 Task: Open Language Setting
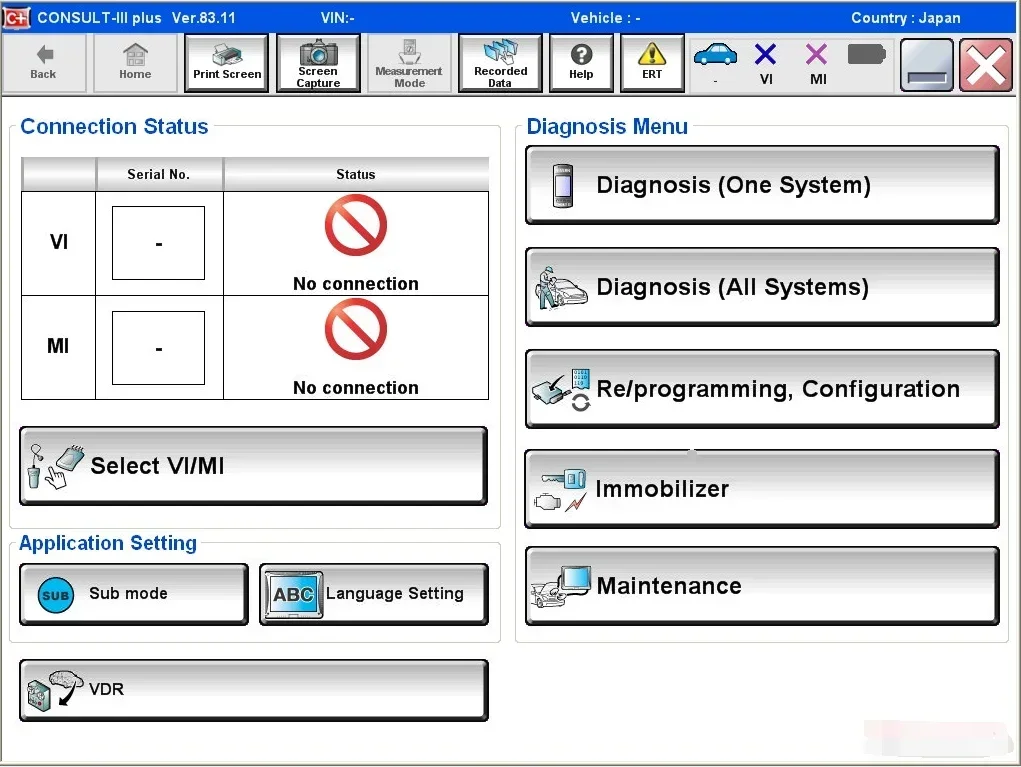tap(374, 594)
